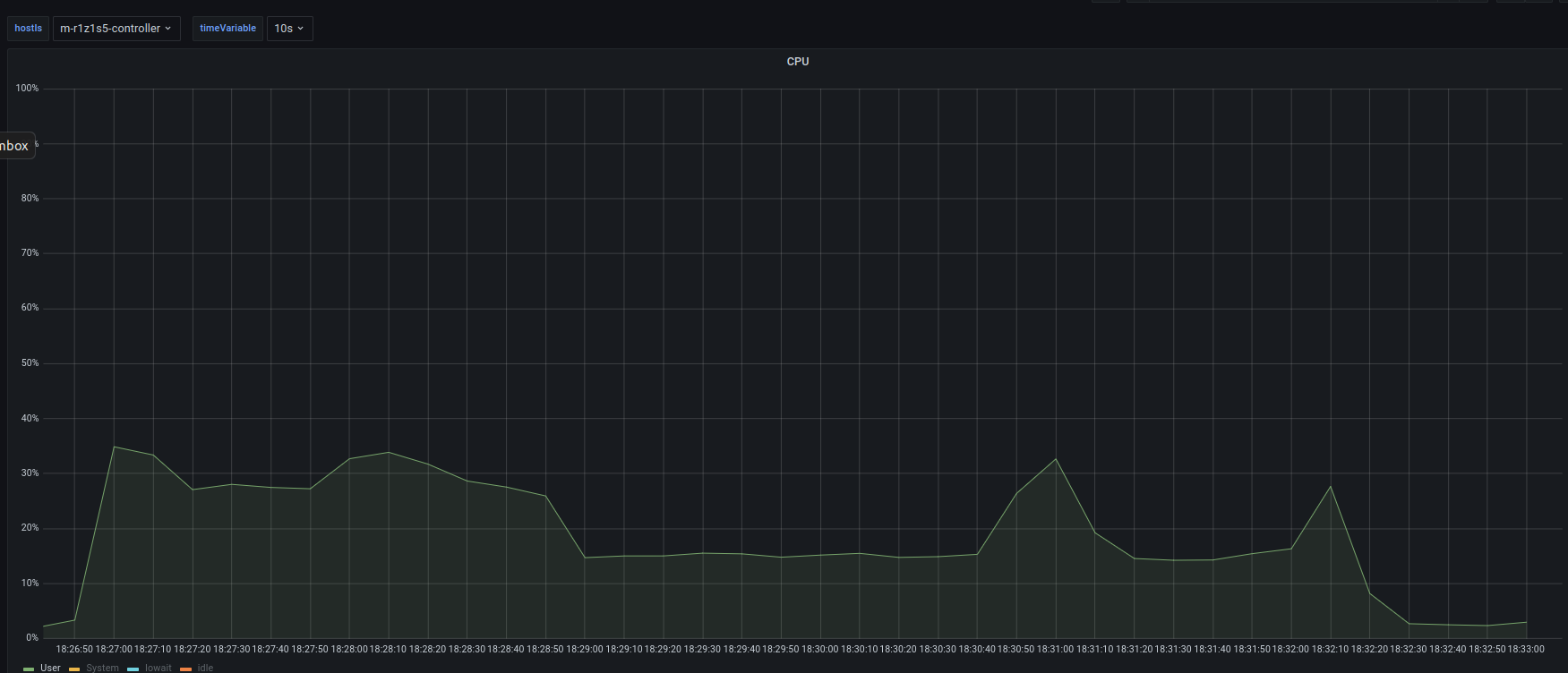Open the yellow System legend color swatch
Viewport: 1568px width, 673px height.
pyautogui.click(x=74, y=669)
